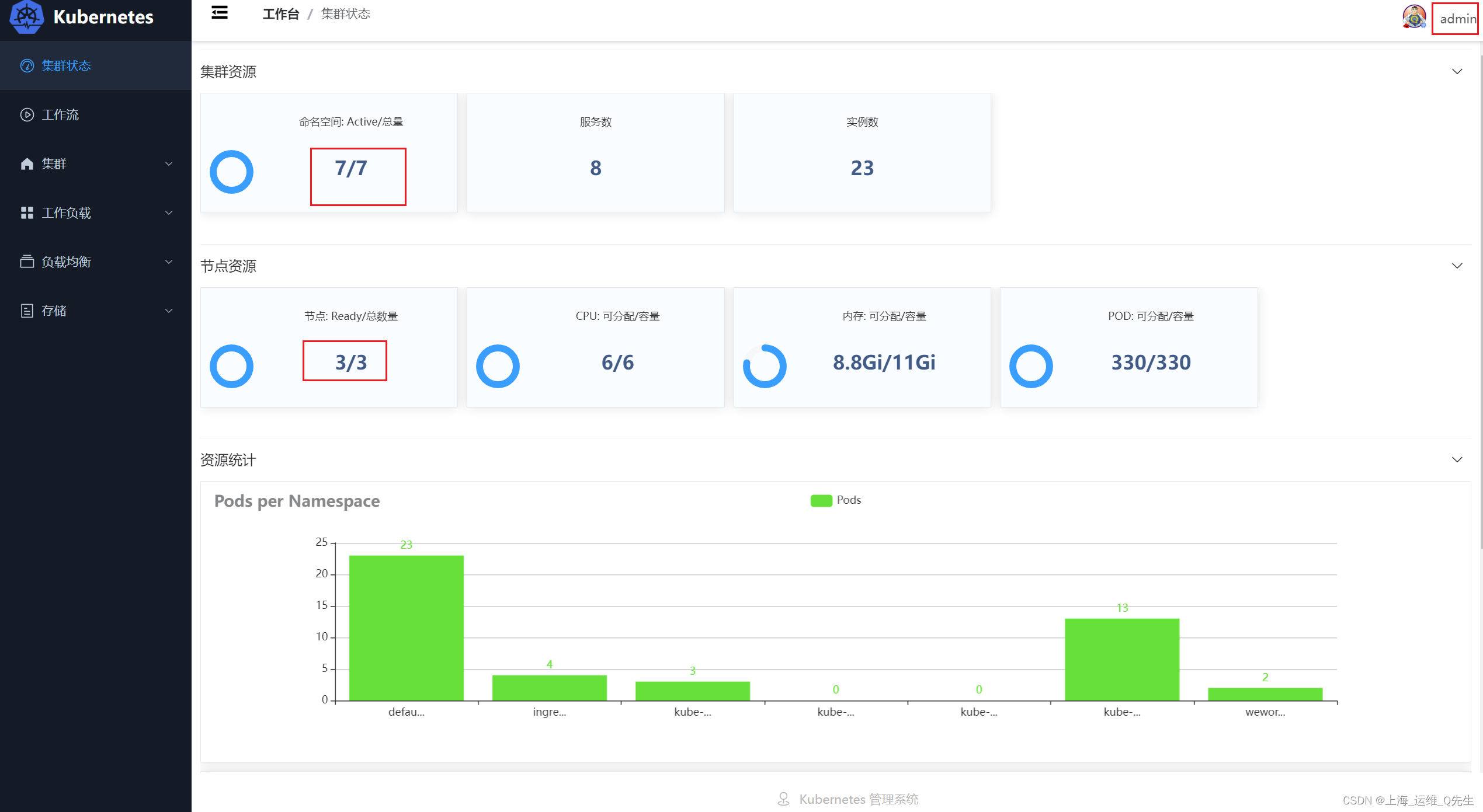Screen dimensions: 1483x812
Task: Click the POD allocatable progress ring
Action: 1031,366
